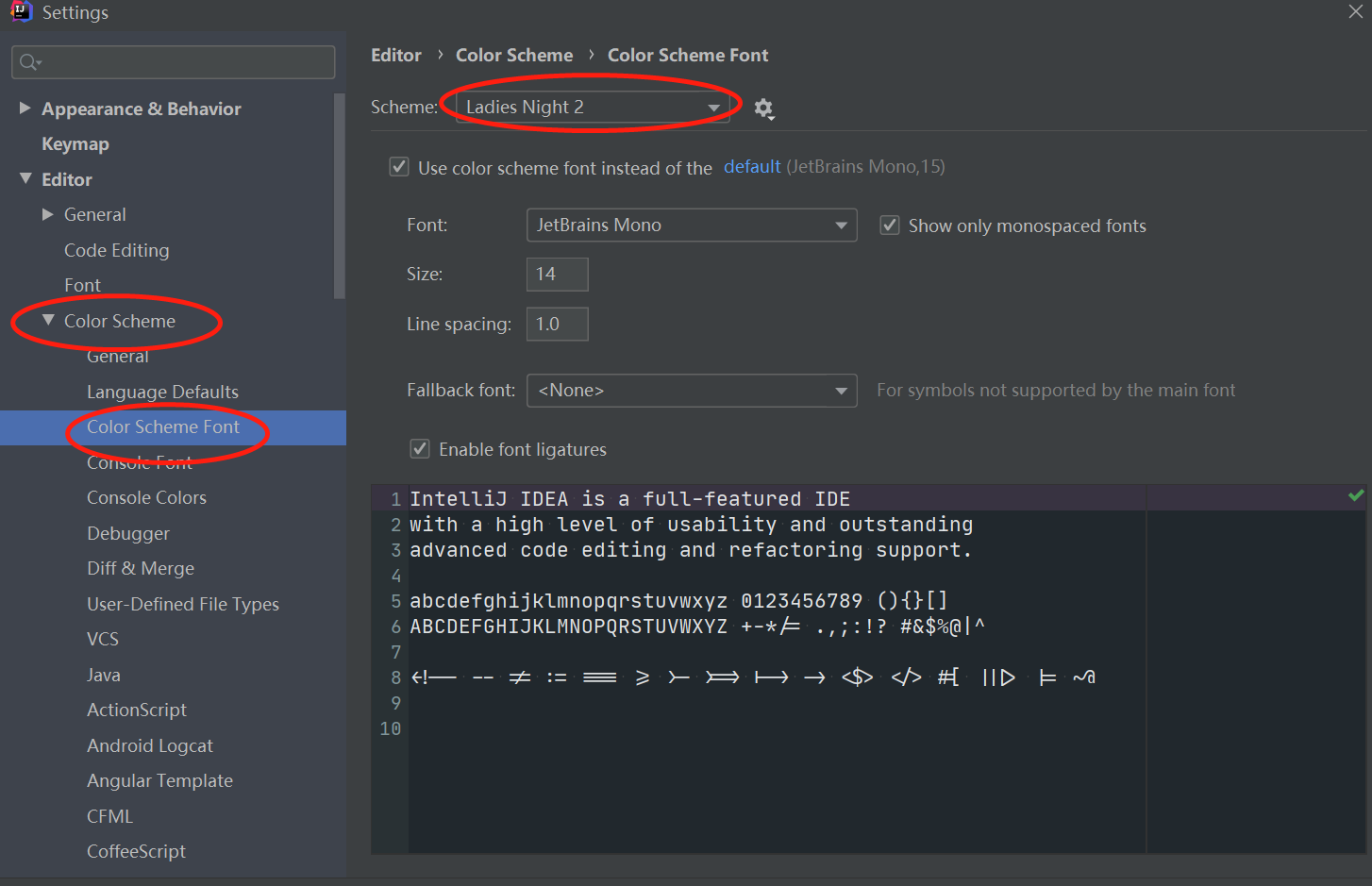
Task: Focus the settings search field
Action: (174, 62)
